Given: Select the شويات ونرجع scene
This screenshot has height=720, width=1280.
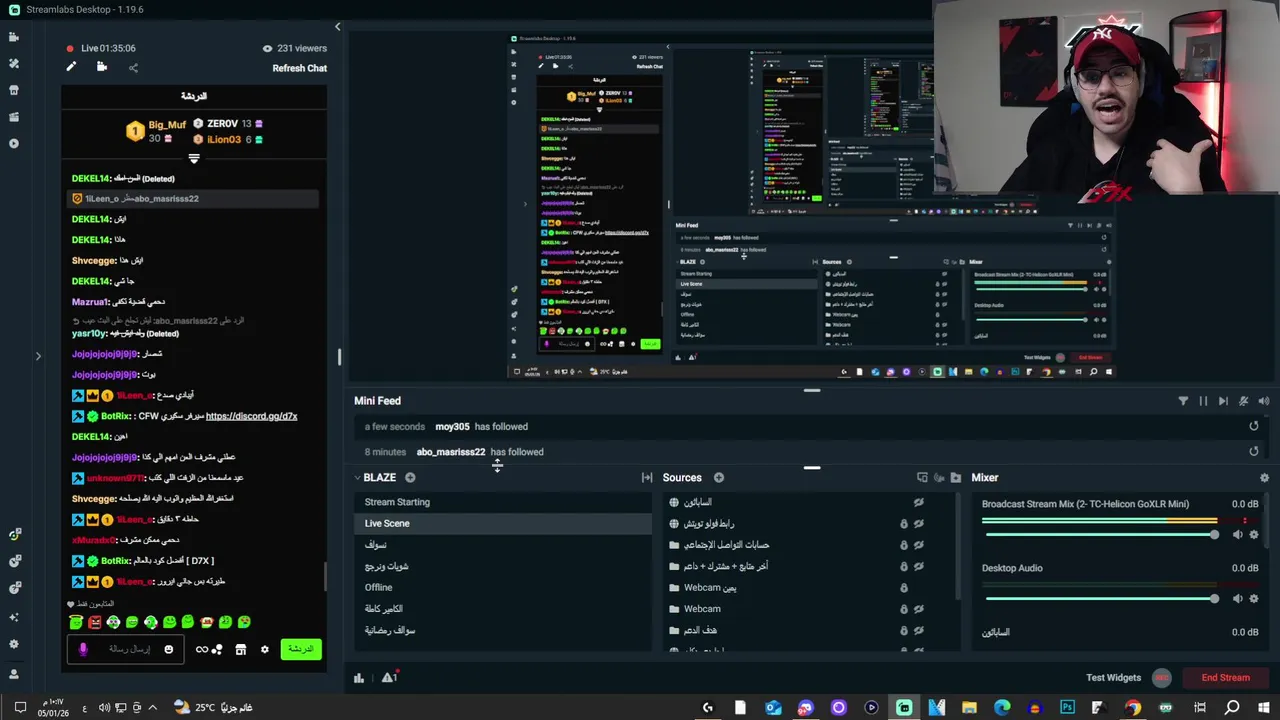Looking at the screenshot, I should pos(504,566).
